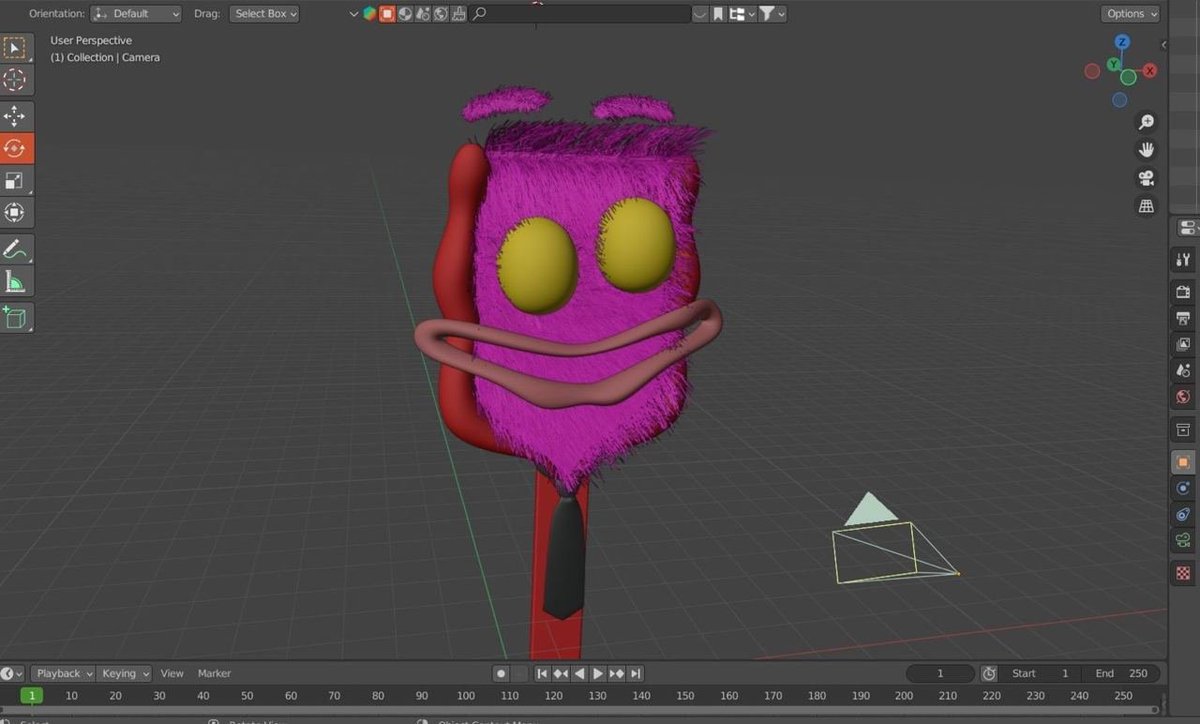Open the Orientation dropdown set to Default
The height and width of the screenshot is (724, 1200).
coord(135,13)
